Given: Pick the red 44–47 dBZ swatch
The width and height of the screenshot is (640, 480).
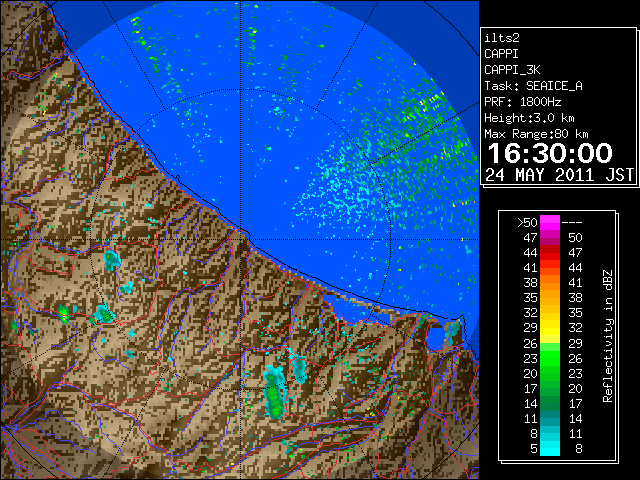Looking at the screenshot, I should tap(550, 253).
